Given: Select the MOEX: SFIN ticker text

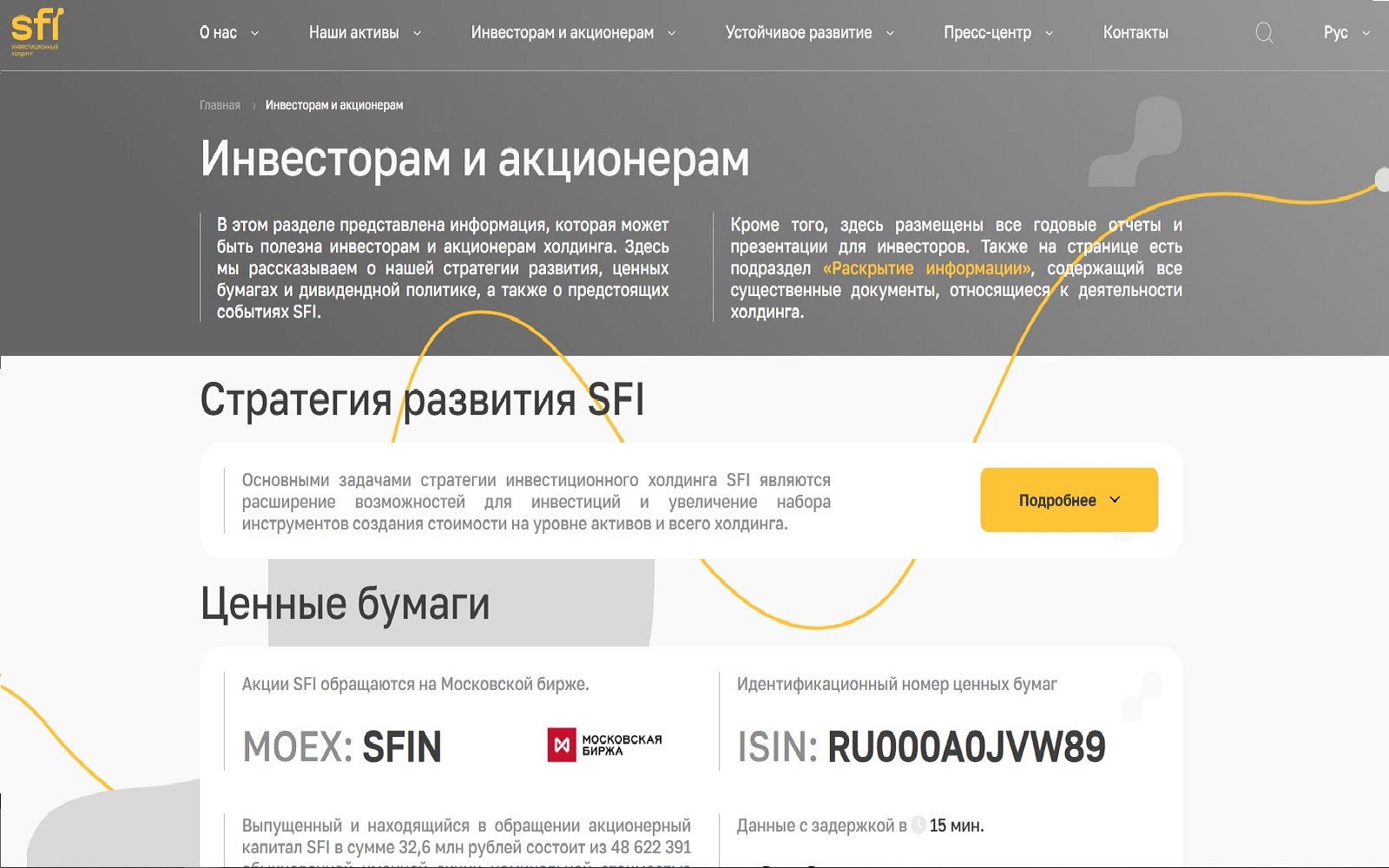Looking at the screenshot, I should [x=342, y=746].
